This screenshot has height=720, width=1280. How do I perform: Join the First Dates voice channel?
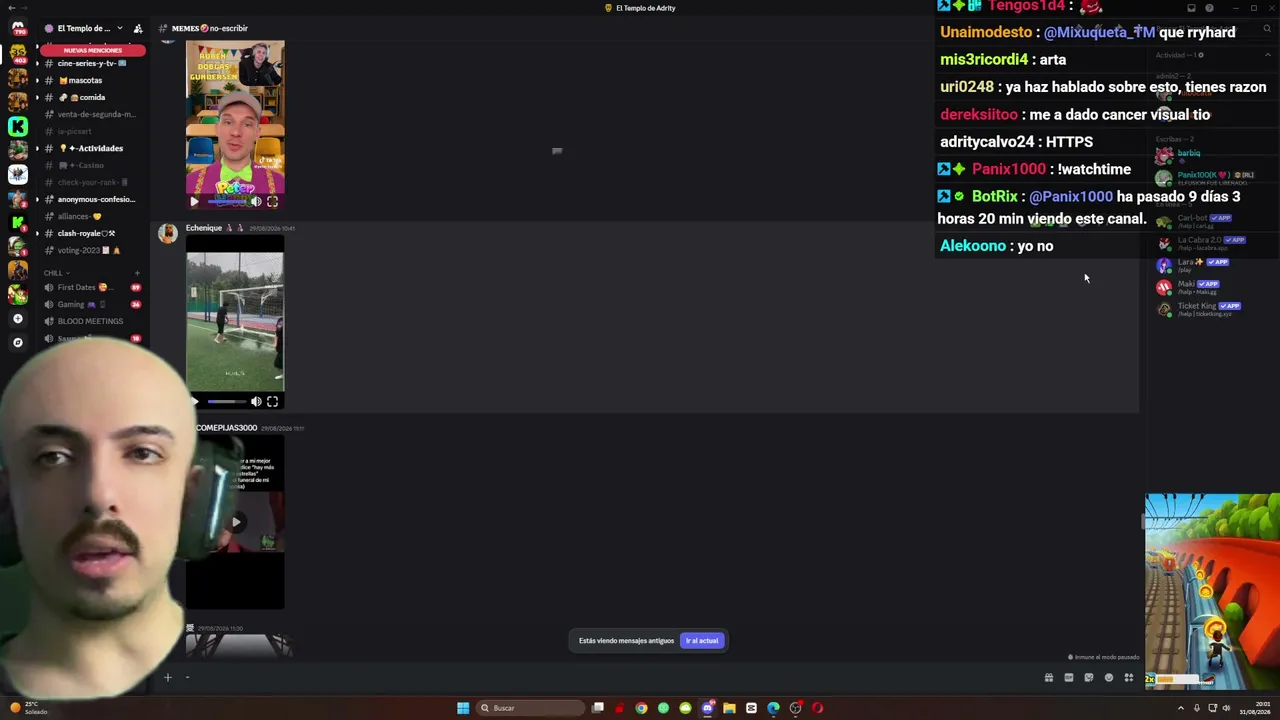coord(91,287)
